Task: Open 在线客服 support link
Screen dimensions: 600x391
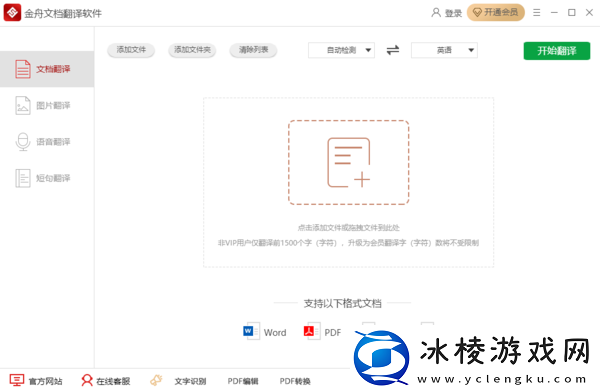Action: click(x=106, y=381)
